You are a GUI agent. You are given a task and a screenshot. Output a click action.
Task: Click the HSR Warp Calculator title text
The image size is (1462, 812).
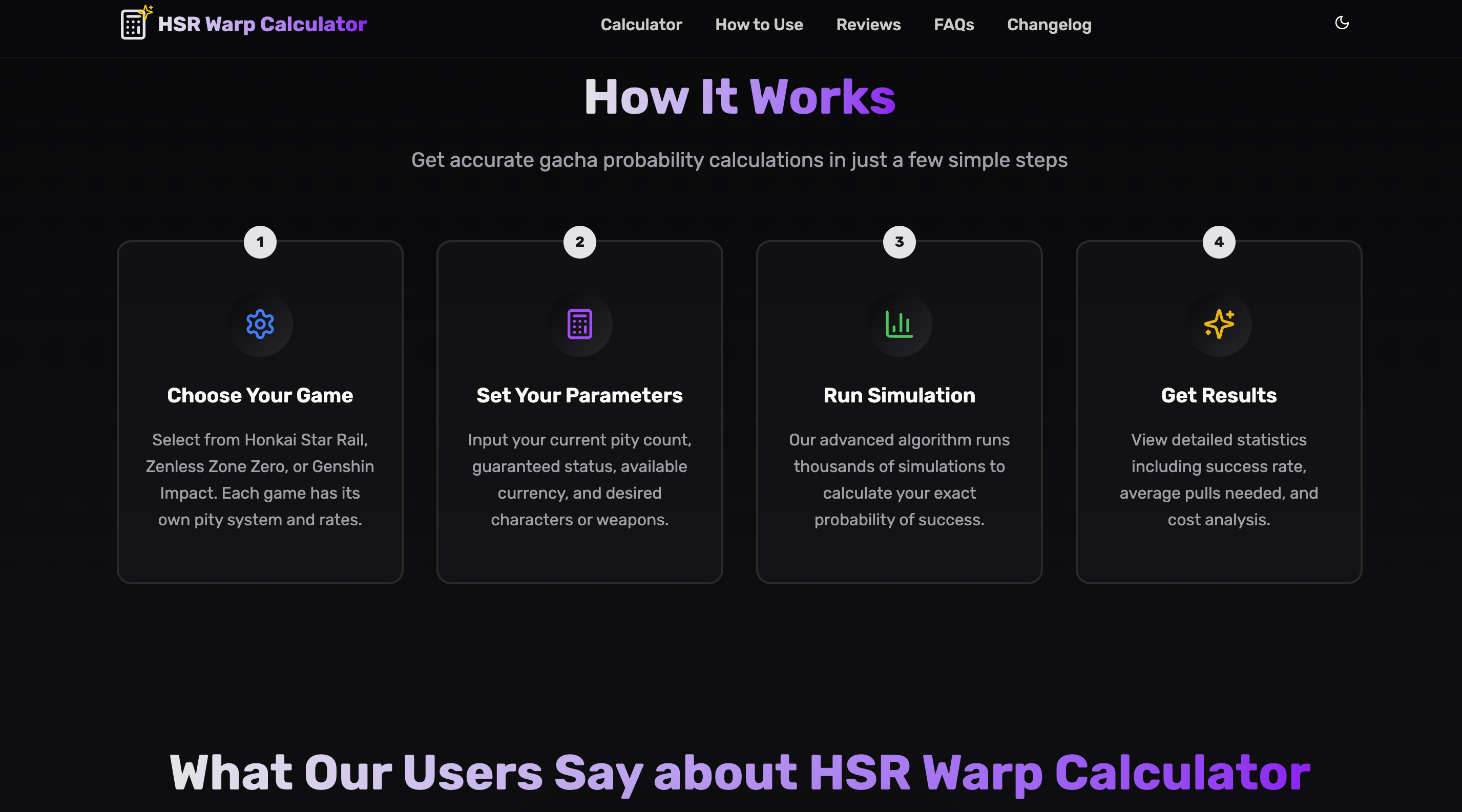tap(262, 25)
